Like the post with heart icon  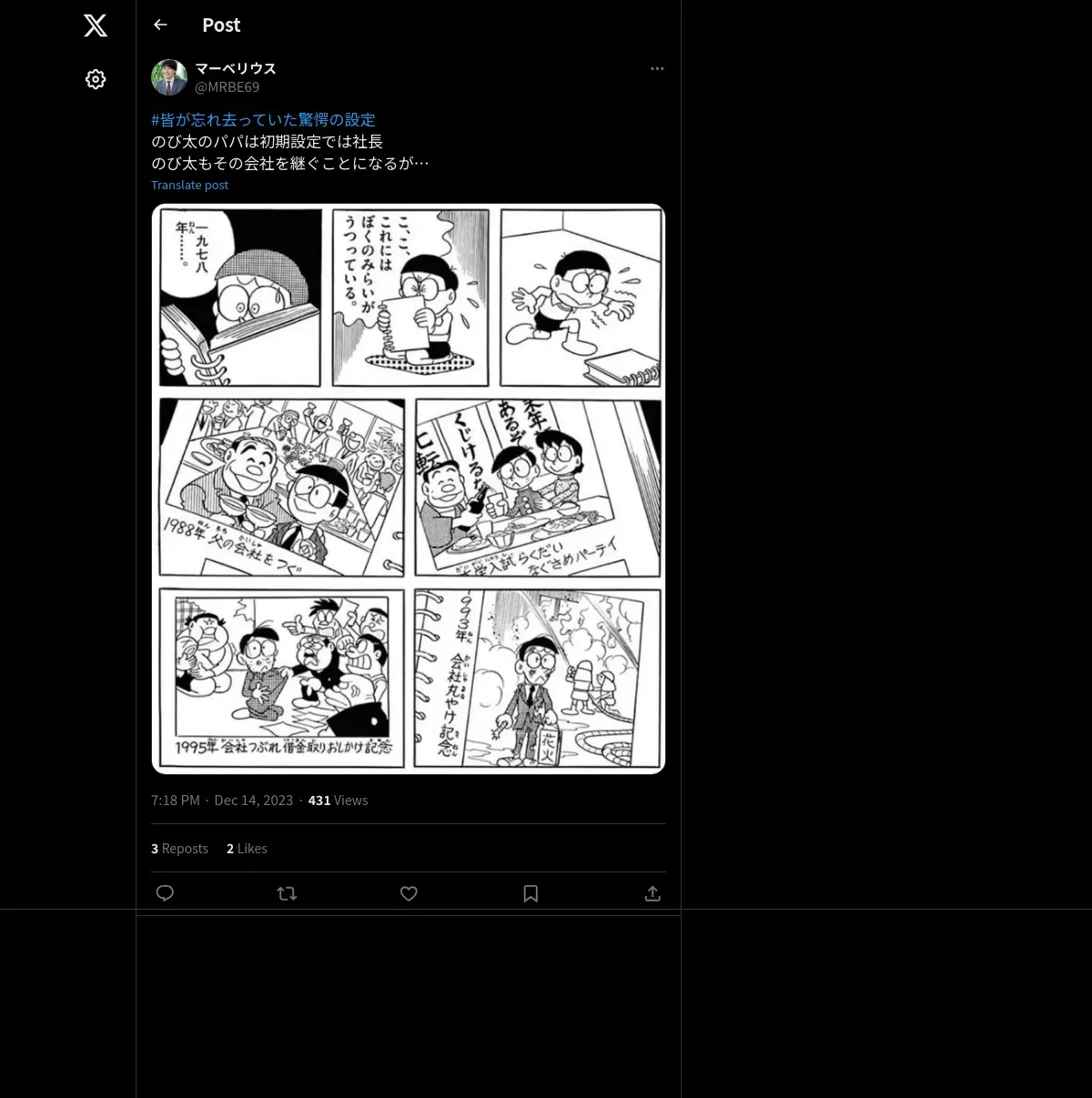point(409,893)
